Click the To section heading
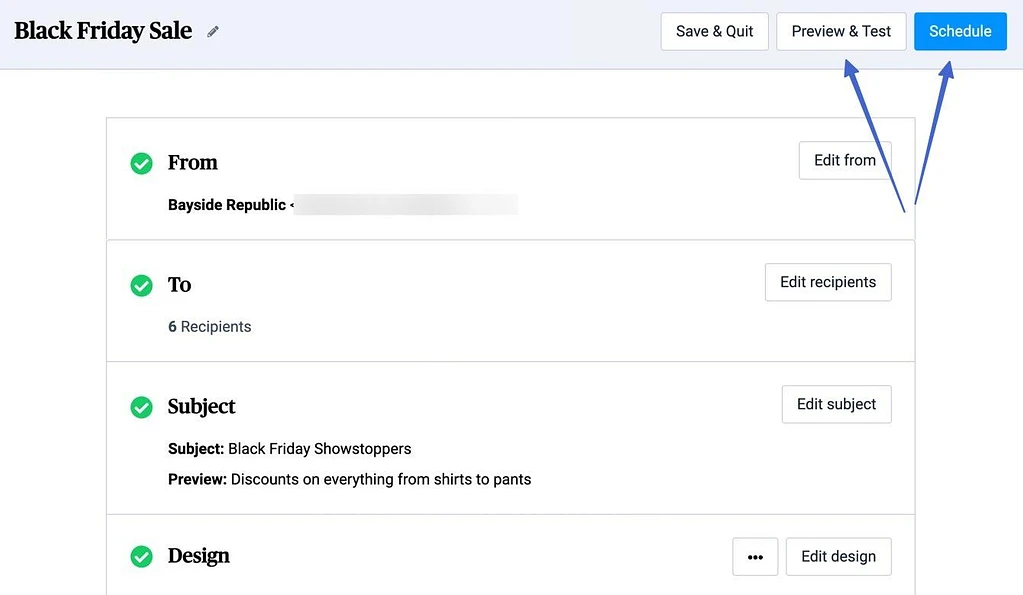This screenshot has height=595, width=1023. pyautogui.click(x=179, y=284)
